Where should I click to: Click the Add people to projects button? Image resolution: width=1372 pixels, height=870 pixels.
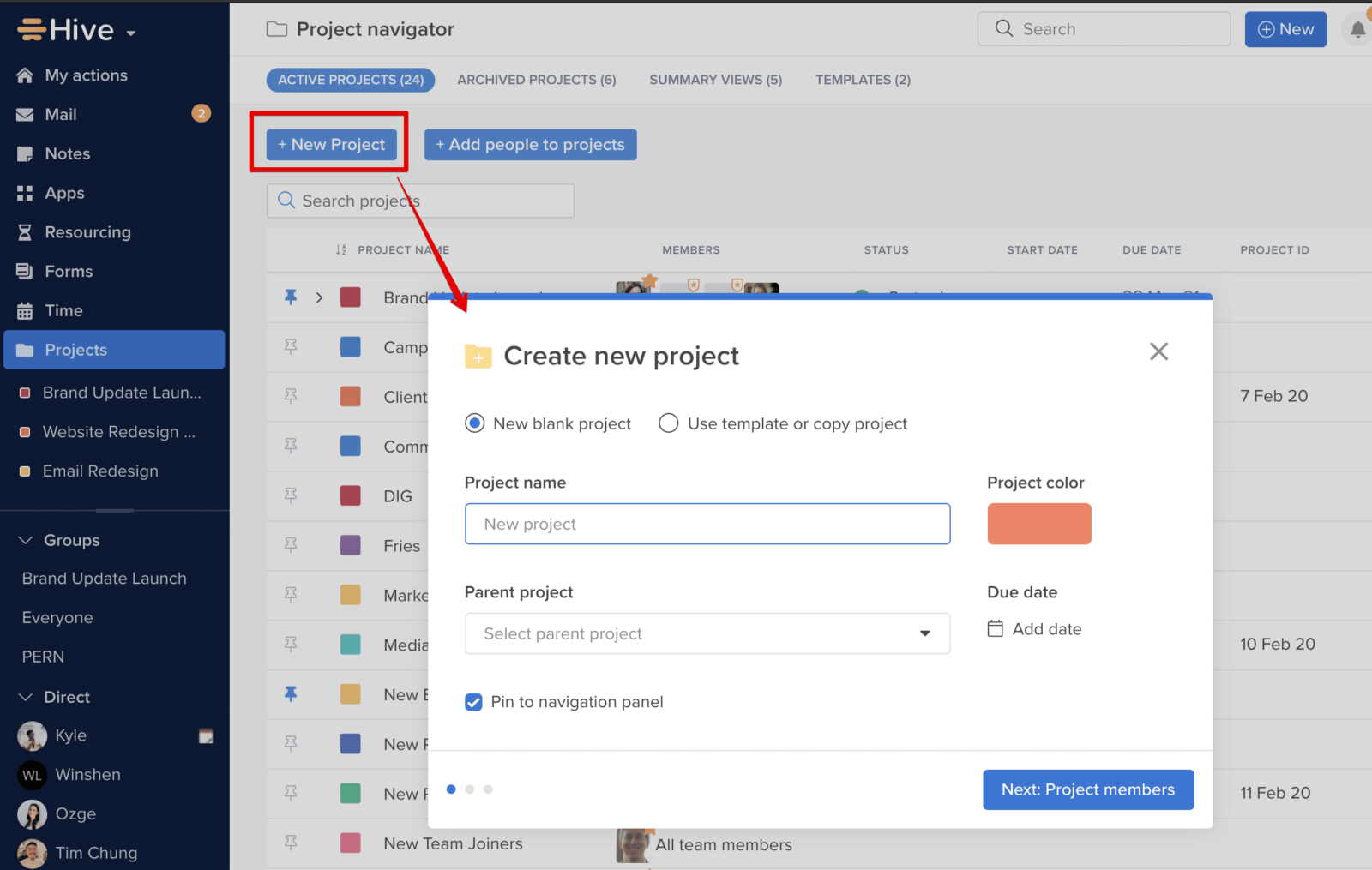point(530,144)
